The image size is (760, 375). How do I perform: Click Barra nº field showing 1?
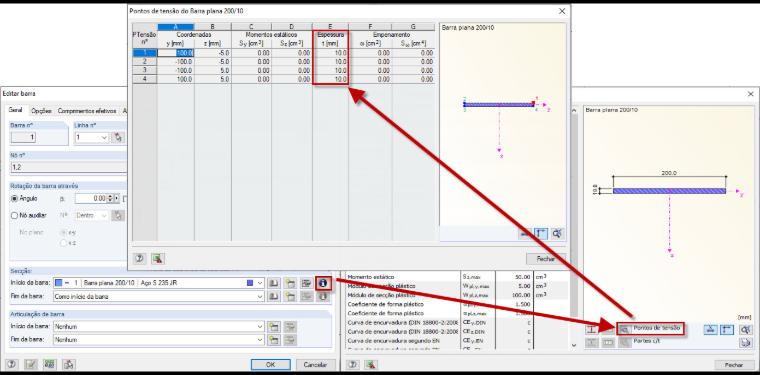click(23, 138)
